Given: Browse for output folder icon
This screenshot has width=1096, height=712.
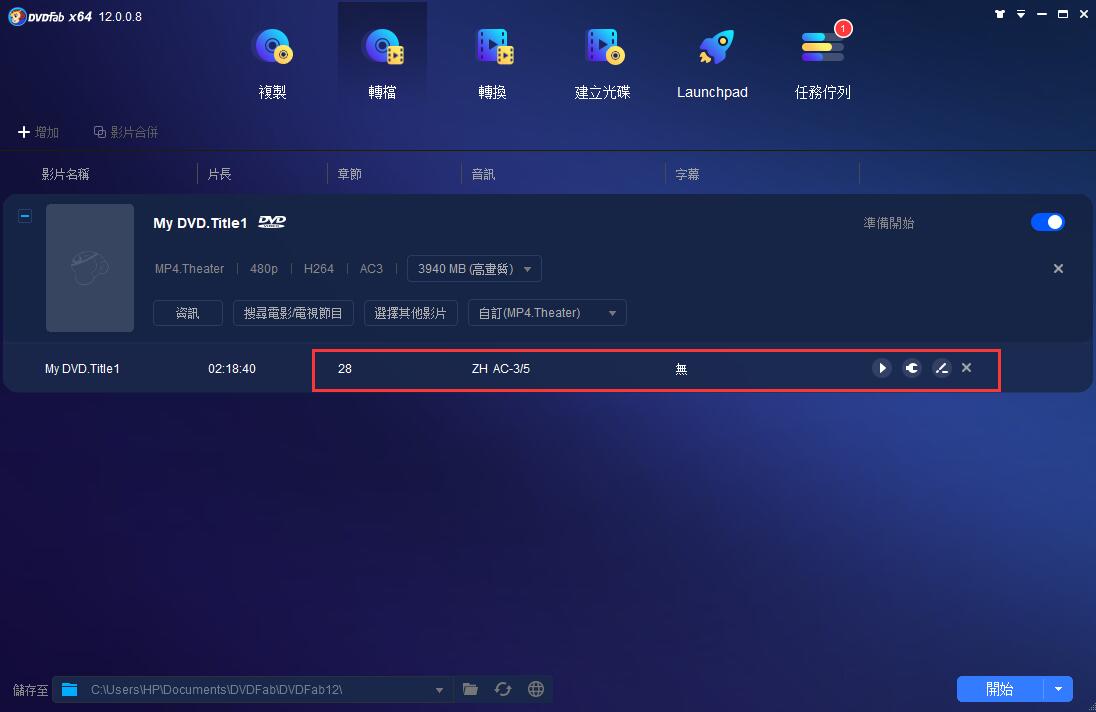Looking at the screenshot, I should [x=470, y=690].
